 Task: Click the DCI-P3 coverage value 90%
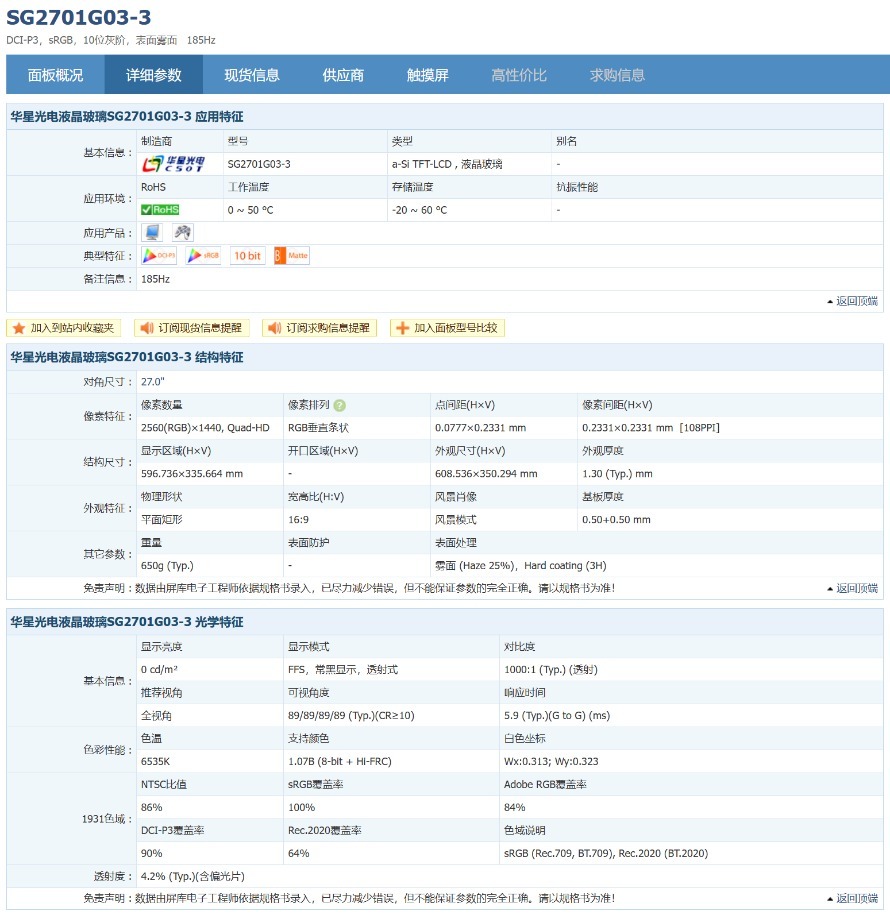(x=151, y=853)
